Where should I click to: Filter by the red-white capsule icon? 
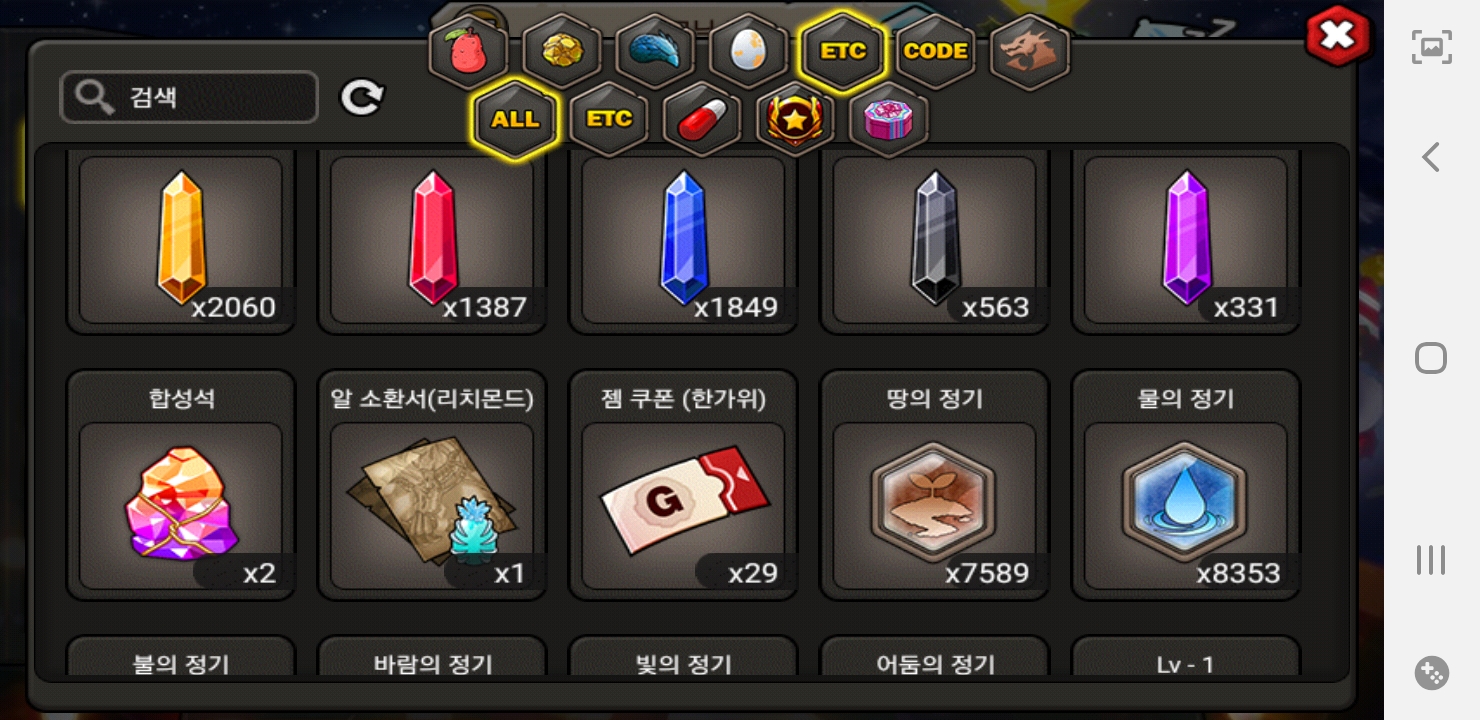(x=702, y=119)
